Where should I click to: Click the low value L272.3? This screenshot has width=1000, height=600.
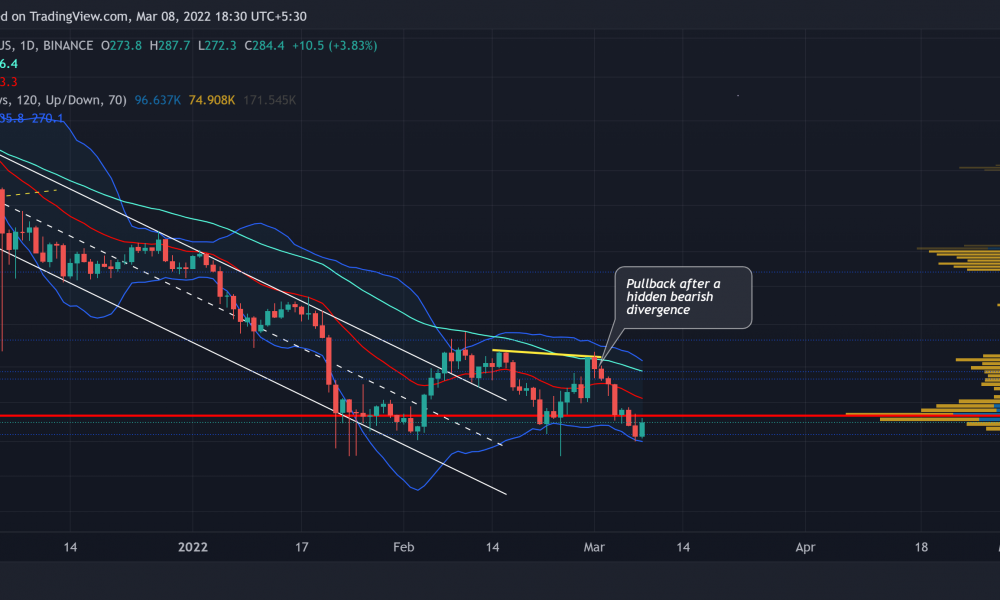point(217,46)
